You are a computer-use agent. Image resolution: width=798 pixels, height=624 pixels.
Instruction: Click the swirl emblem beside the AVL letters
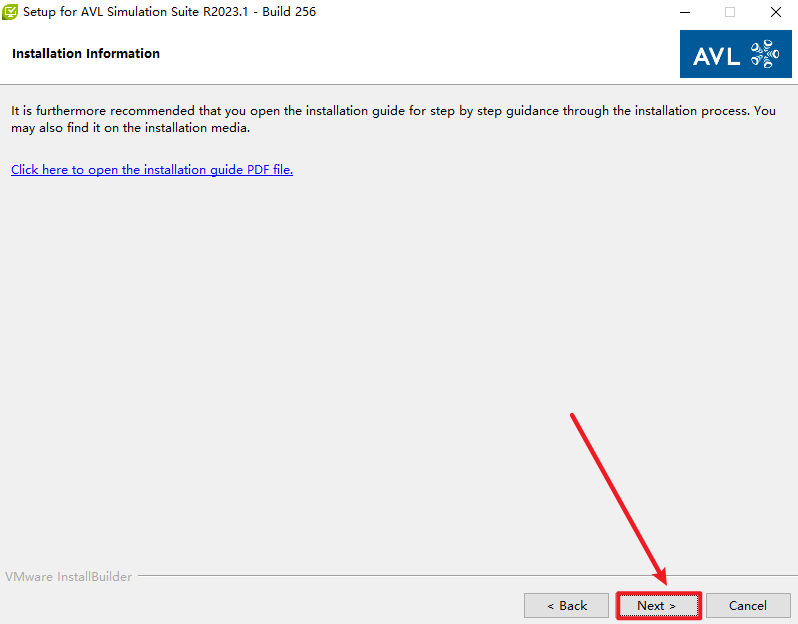763,54
